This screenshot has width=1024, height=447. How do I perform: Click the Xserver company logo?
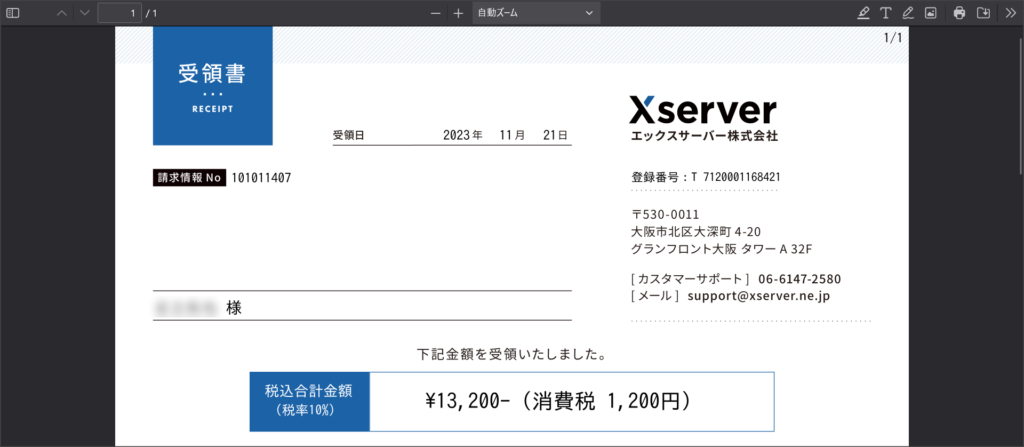coord(703,111)
